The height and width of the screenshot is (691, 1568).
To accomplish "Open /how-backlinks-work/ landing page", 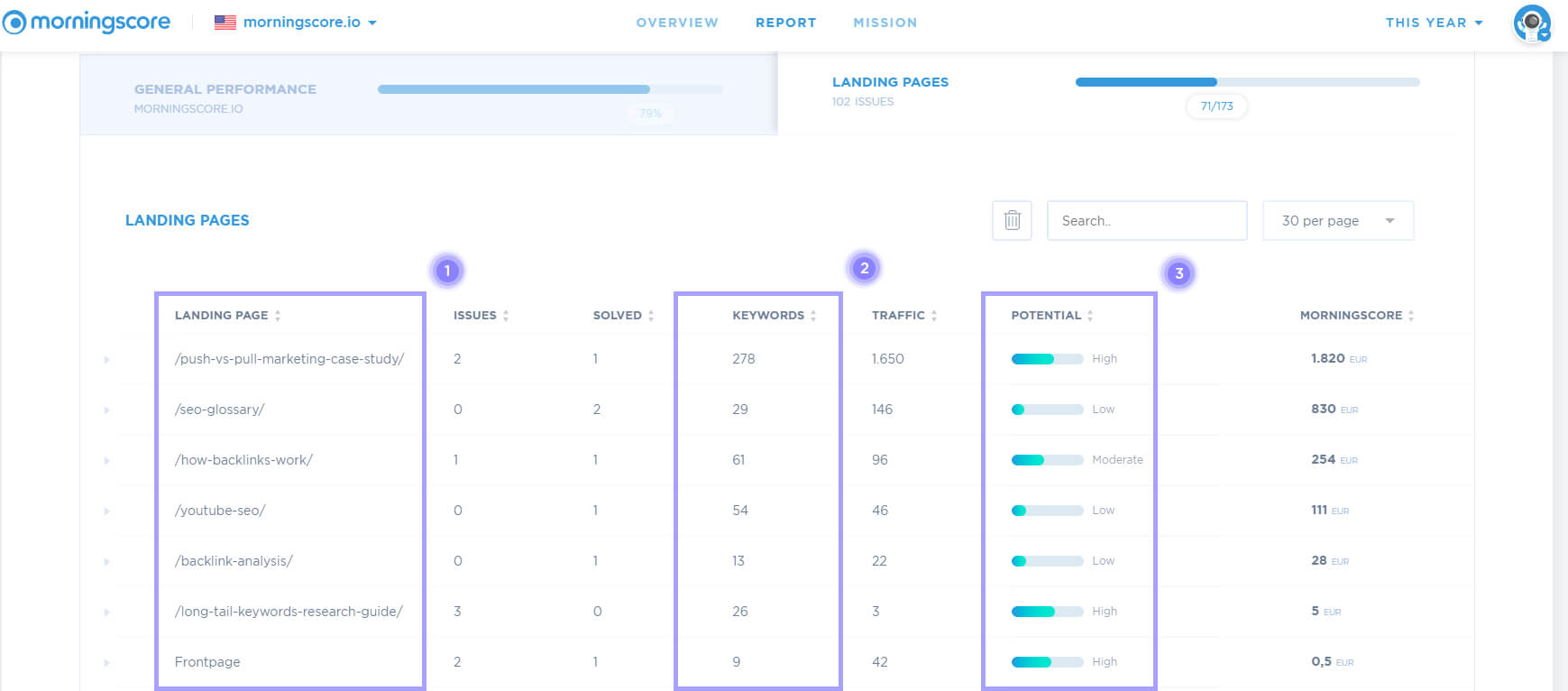I will point(243,460).
